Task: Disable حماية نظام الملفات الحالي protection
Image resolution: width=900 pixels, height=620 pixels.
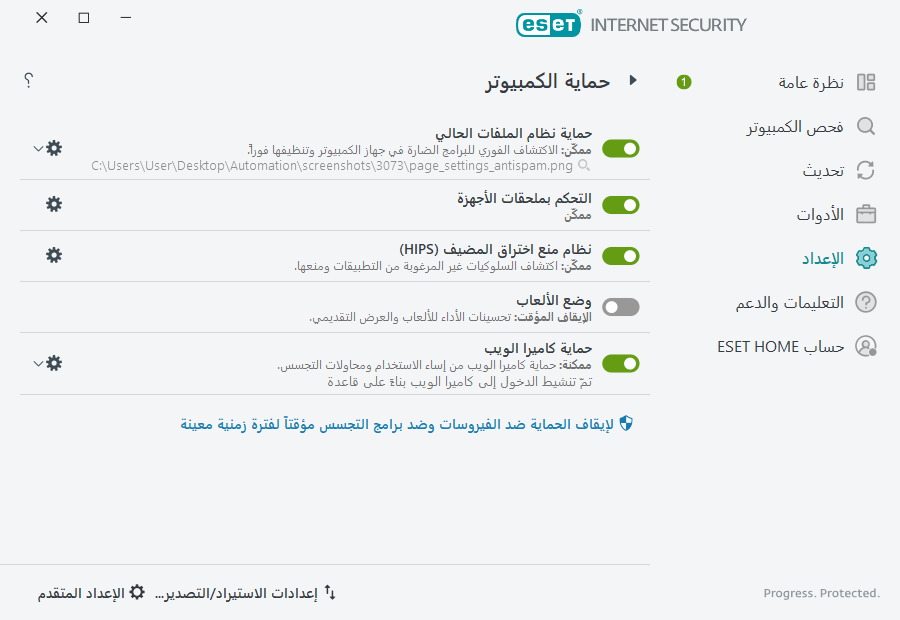Action: [x=620, y=148]
